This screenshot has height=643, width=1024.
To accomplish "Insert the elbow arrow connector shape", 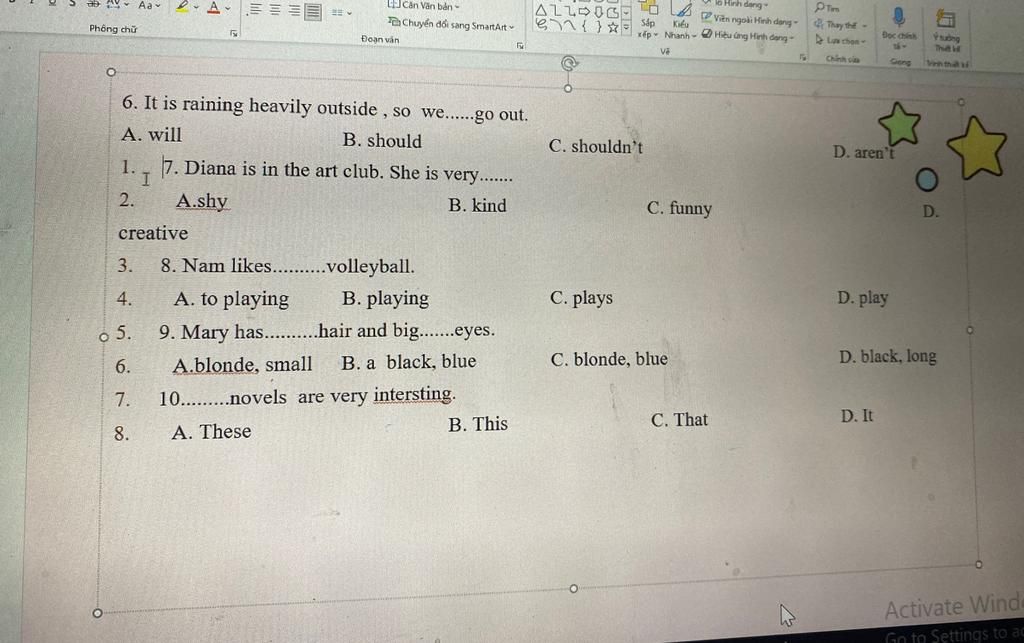I will (x=570, y=12).
